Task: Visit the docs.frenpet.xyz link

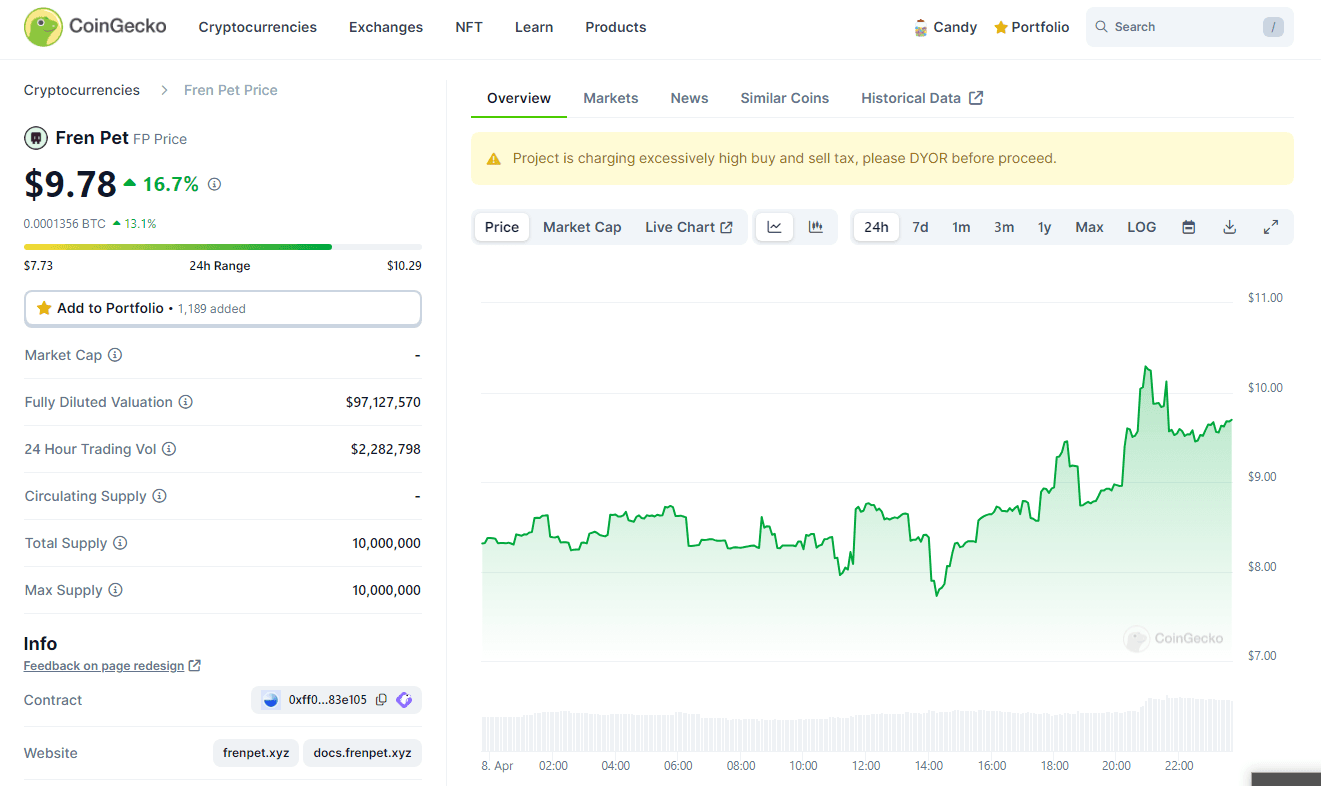Action: 363,753
